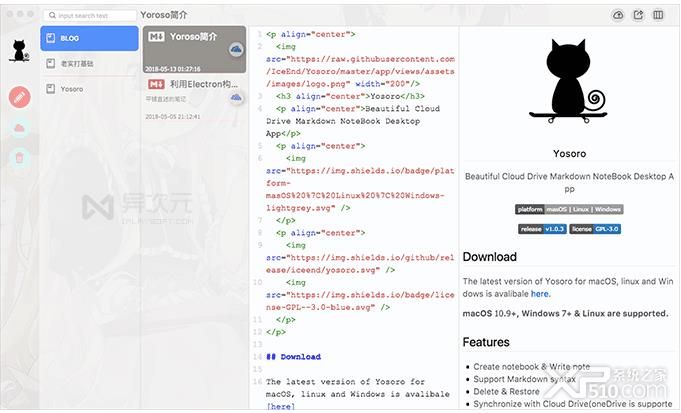Image resolution: width=681 pixels, height=413 pixels.
Task: Click cloud badge on 利用Electron note
Action: pos(236,98)
